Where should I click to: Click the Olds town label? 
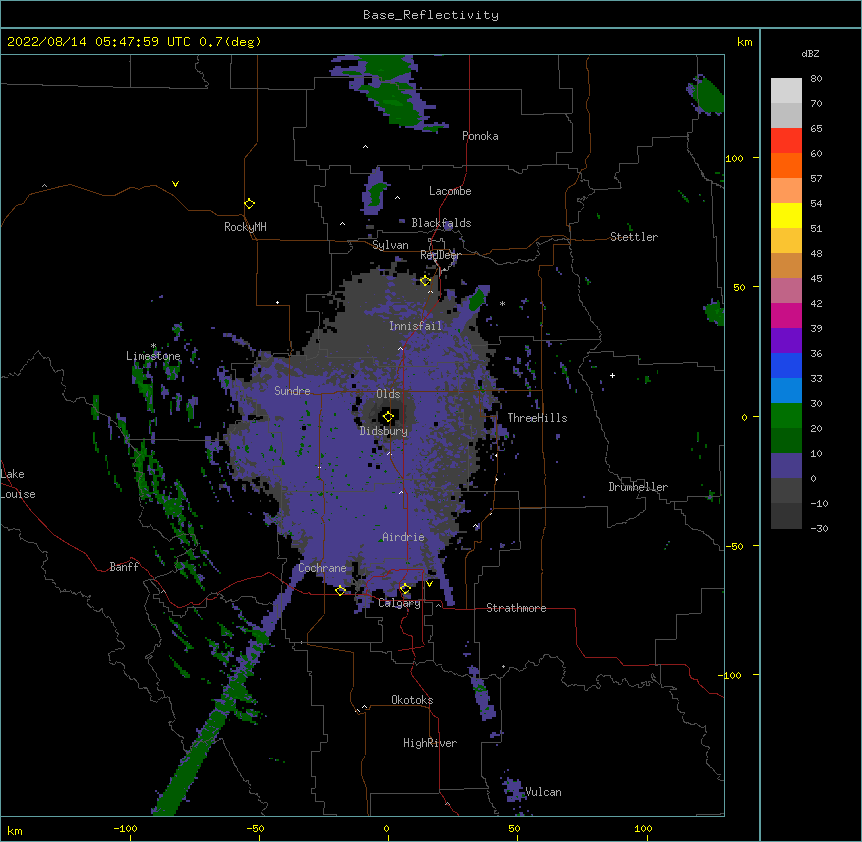pos(388,394)
